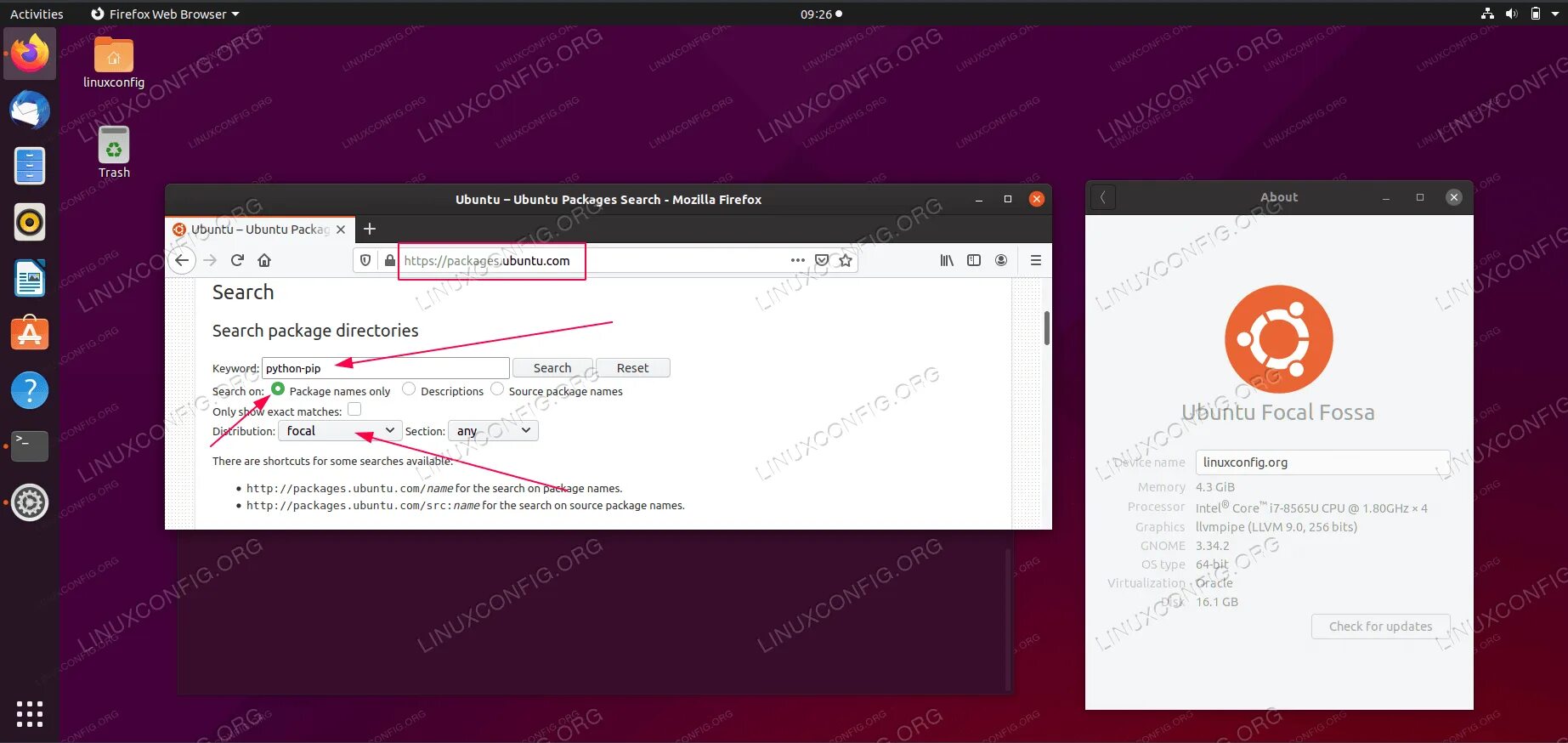View site security padlock info
1568x743 pixels.
click(x=389, y=260)
